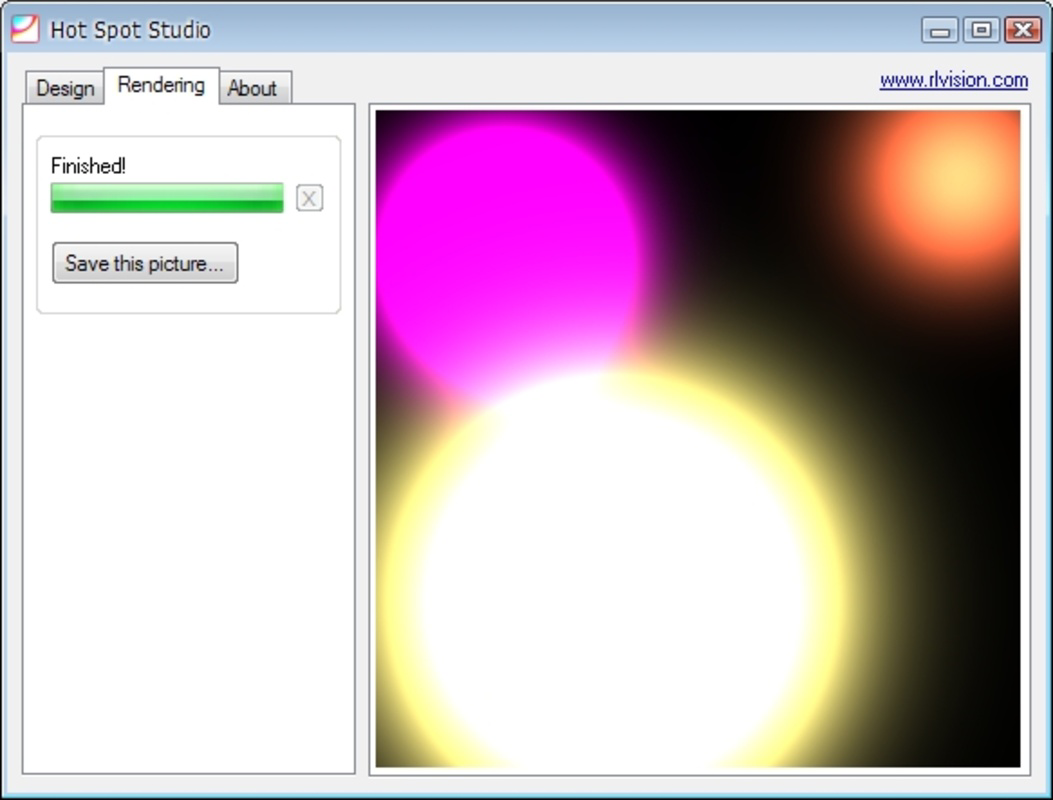Click the green rendering progress bar
1053x800 pixels.
point(168,198)
